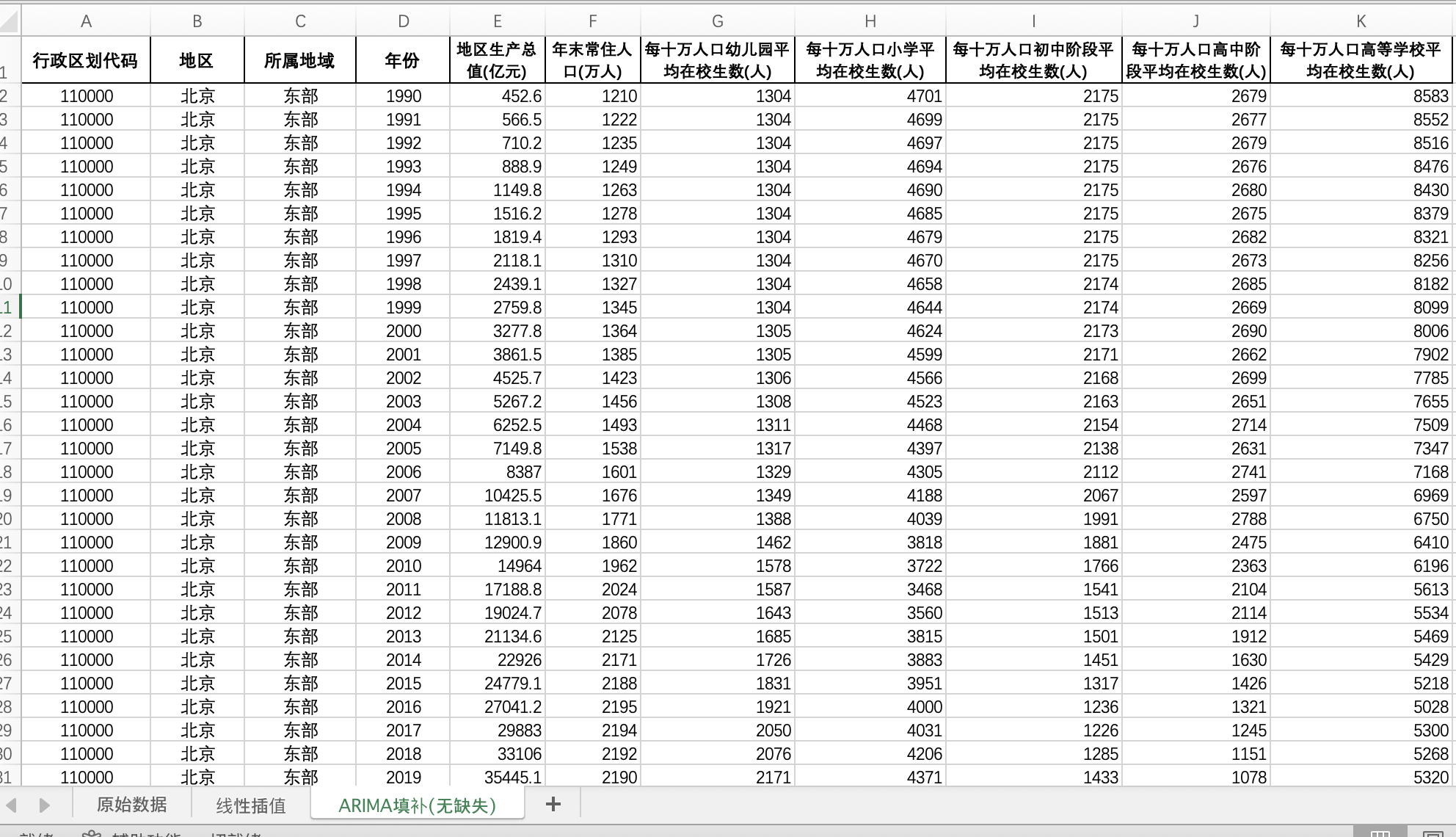The width and height of the screenshot is (1456, 837).
Task: Click the year 2008 cell
Action: pos(402,519)
